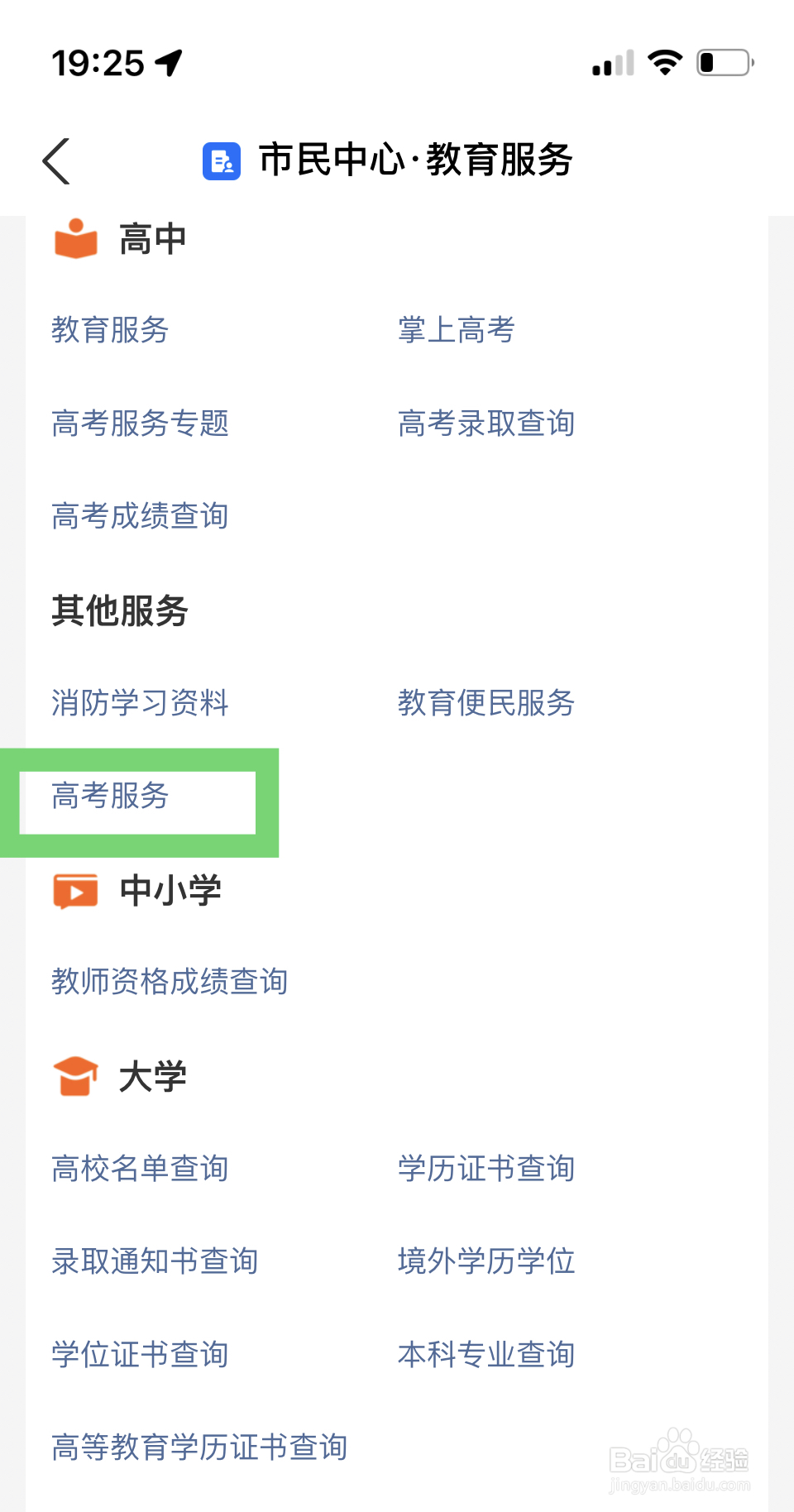Tap the orange high school section icon
This screenshot has width=794, height=1512.
[76, 239]
